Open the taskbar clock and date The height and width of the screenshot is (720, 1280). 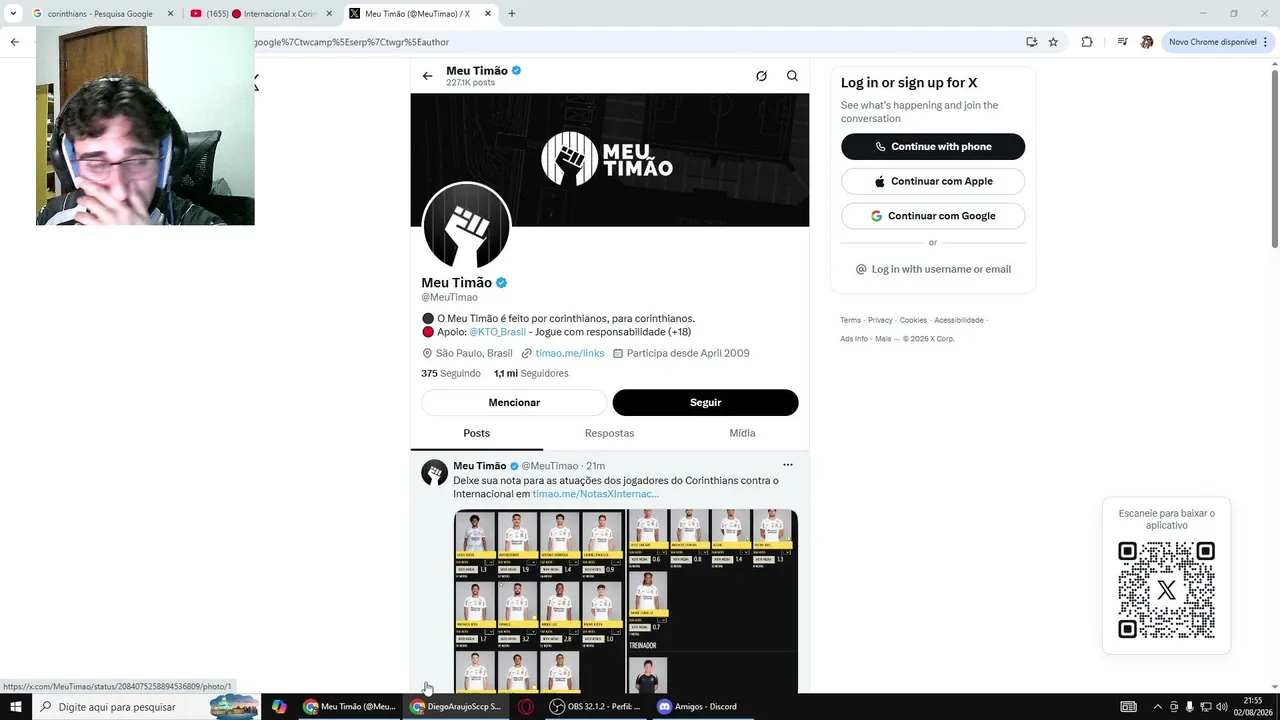(x=1253, y=707)
